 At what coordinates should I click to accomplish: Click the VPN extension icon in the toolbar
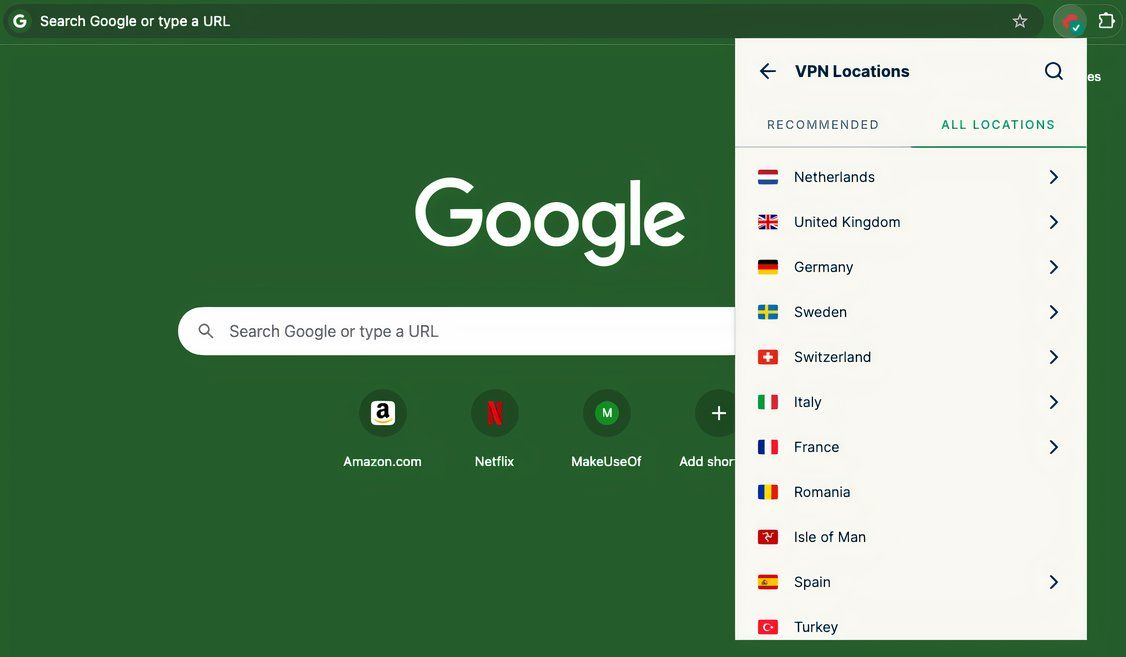point(1068,20)
